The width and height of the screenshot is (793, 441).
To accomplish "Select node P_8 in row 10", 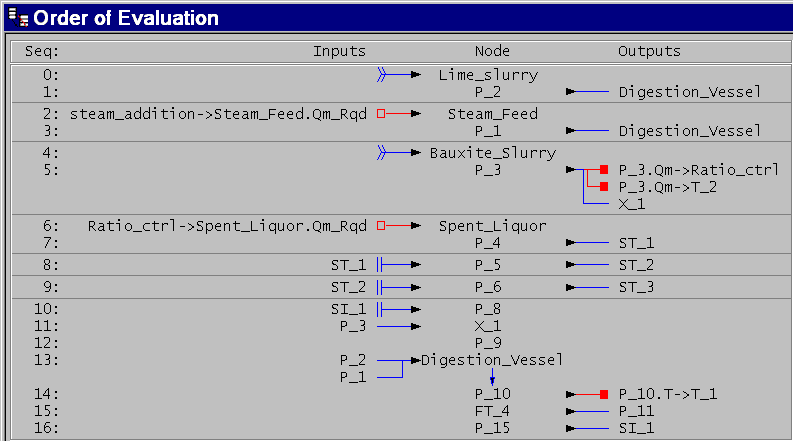I will (488, 309).
